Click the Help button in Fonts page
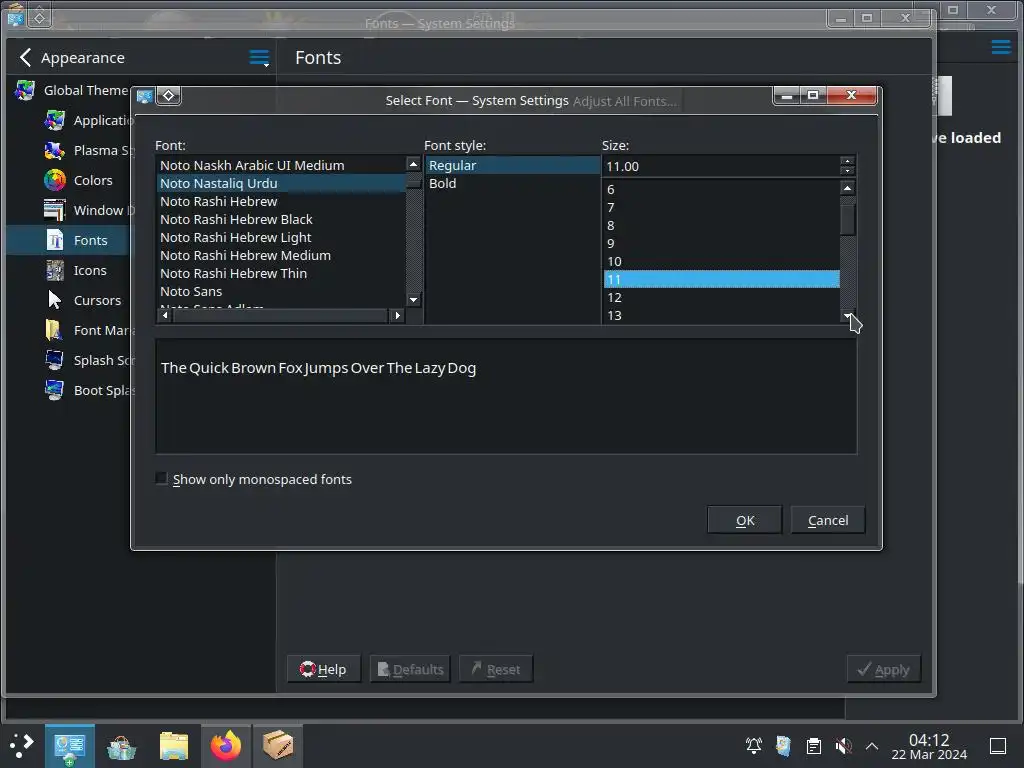 point(323,669)
